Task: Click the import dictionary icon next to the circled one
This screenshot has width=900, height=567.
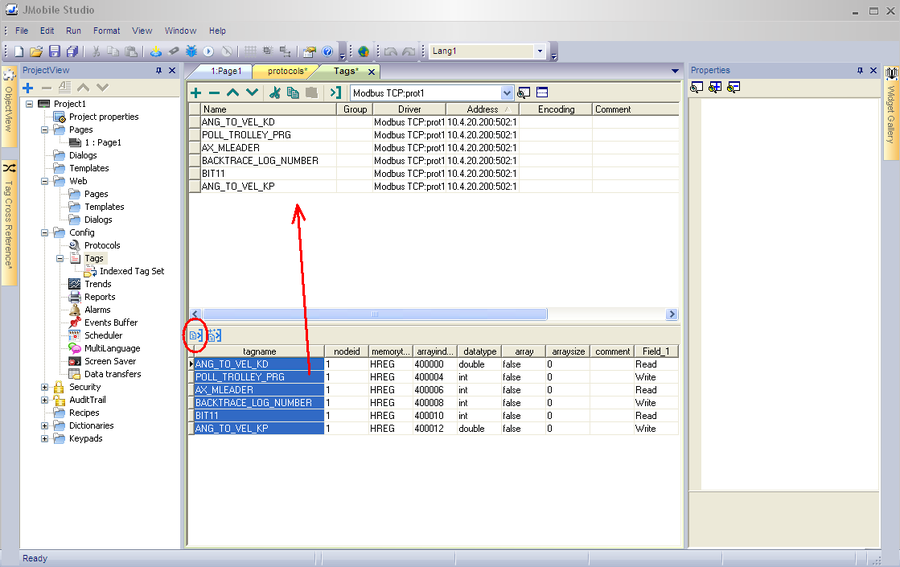Action: (214, 335)
